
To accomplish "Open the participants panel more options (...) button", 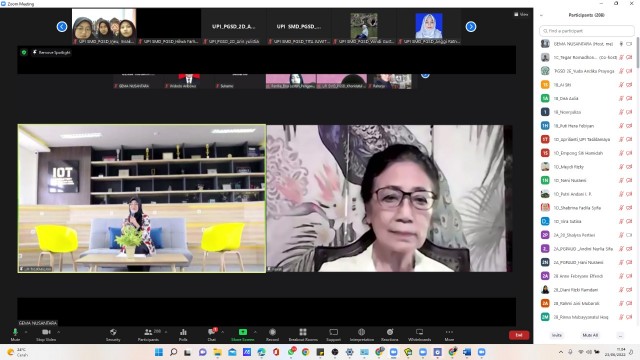I will point(620,335).
